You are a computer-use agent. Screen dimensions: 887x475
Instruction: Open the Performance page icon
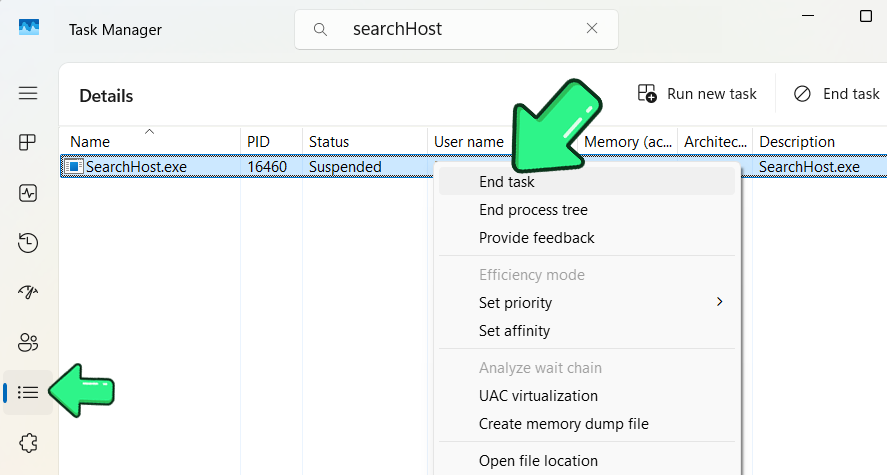point(28,193)
